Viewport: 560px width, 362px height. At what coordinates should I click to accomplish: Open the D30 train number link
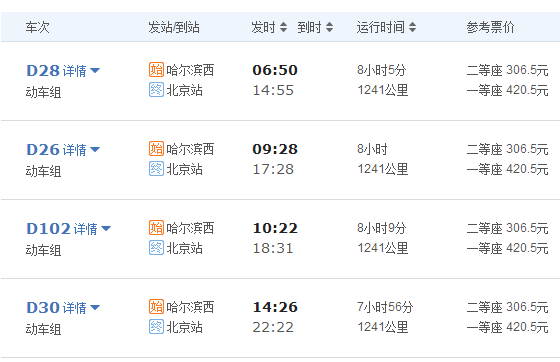43,308
